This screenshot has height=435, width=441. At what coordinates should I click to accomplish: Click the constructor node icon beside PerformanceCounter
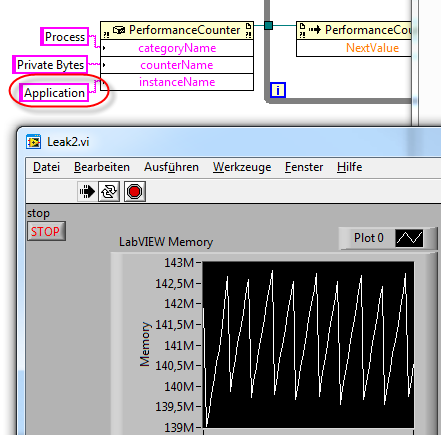click(x=119, y=30)
